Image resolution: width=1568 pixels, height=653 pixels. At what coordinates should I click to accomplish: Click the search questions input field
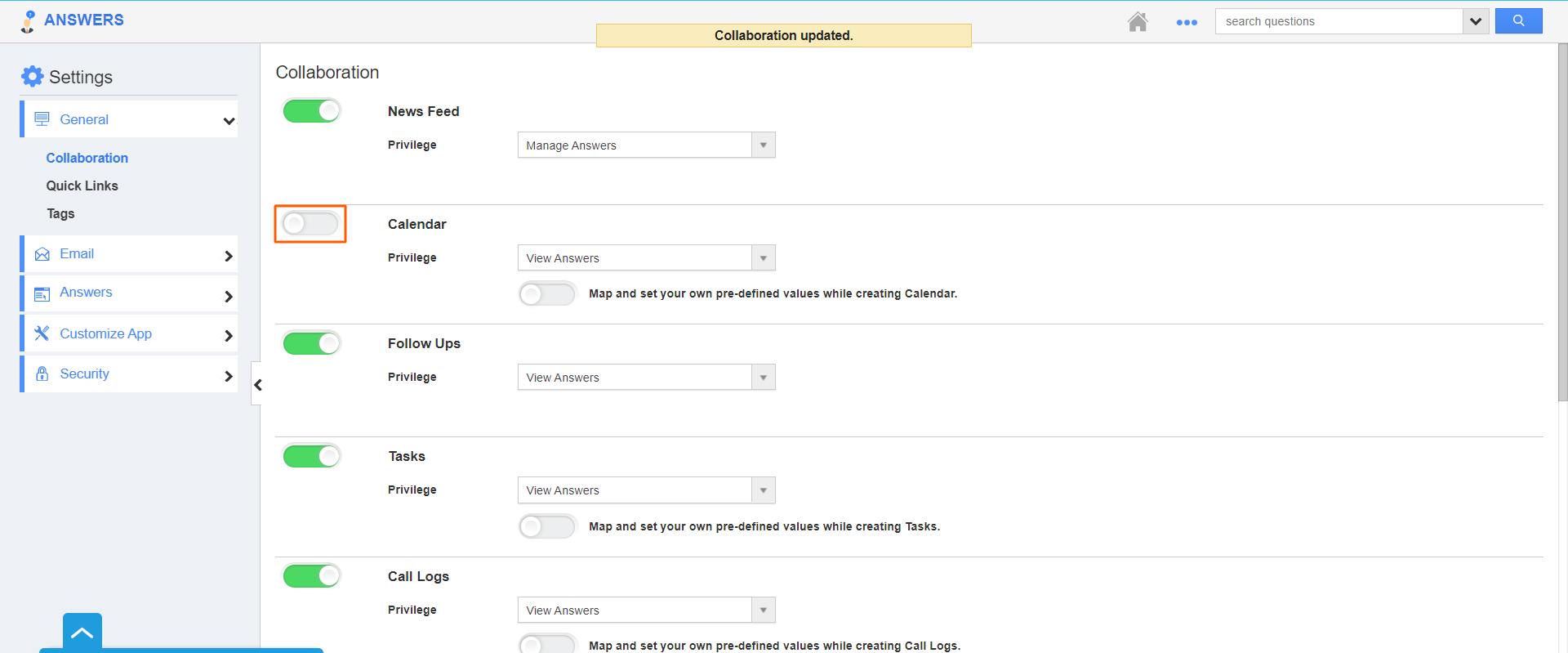pos(1339,21)
